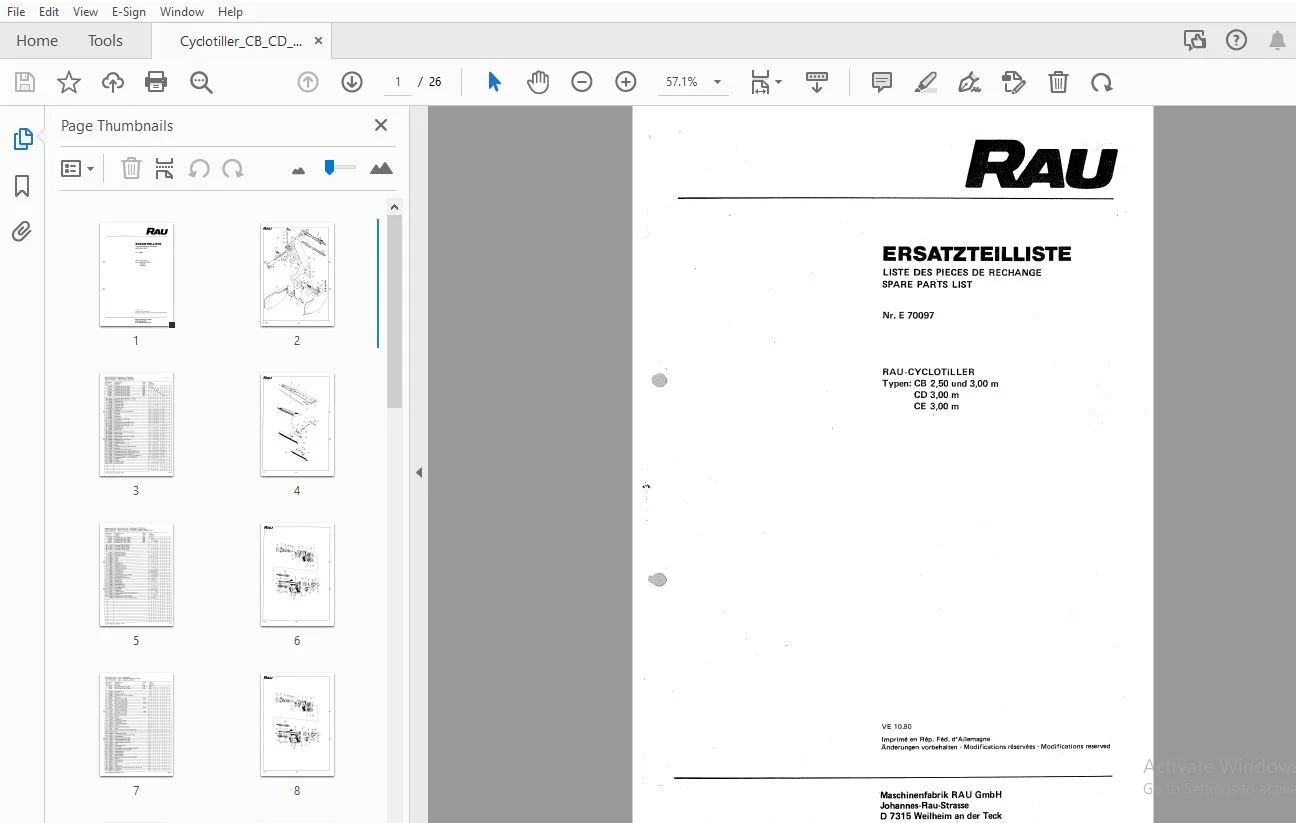The image size is (1296, 823).
Task: Adjust the thumbnail size slider handle
Action: tap(329, 167)
